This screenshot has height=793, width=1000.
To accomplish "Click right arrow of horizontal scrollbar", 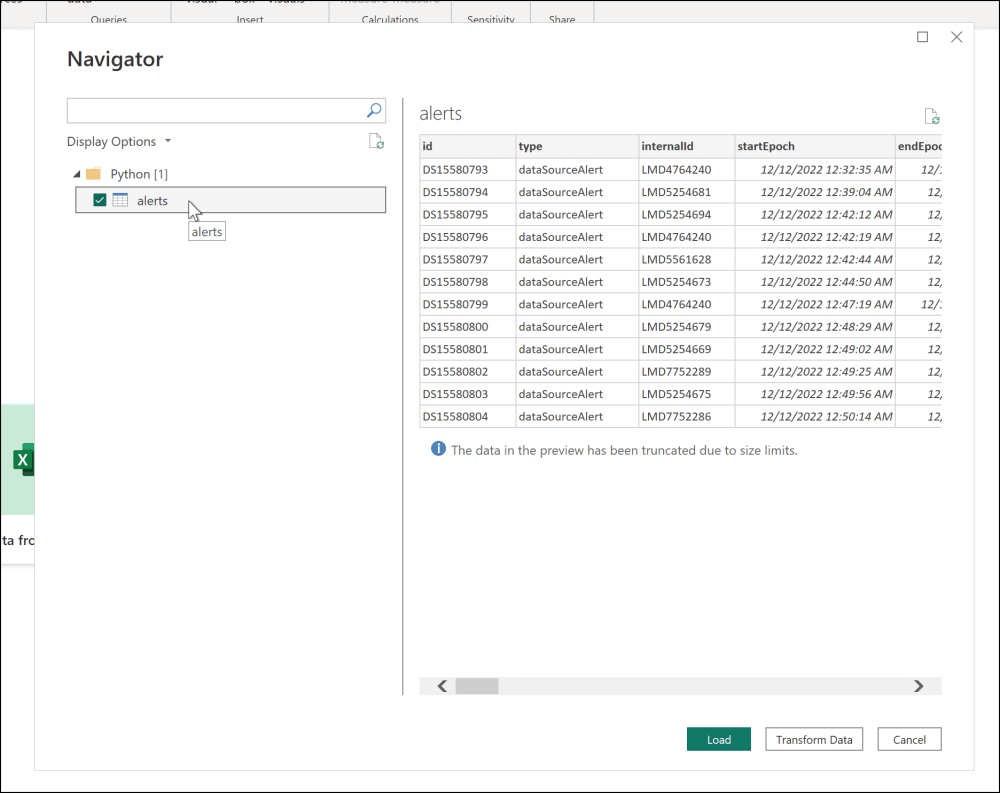I will (918, 686).
